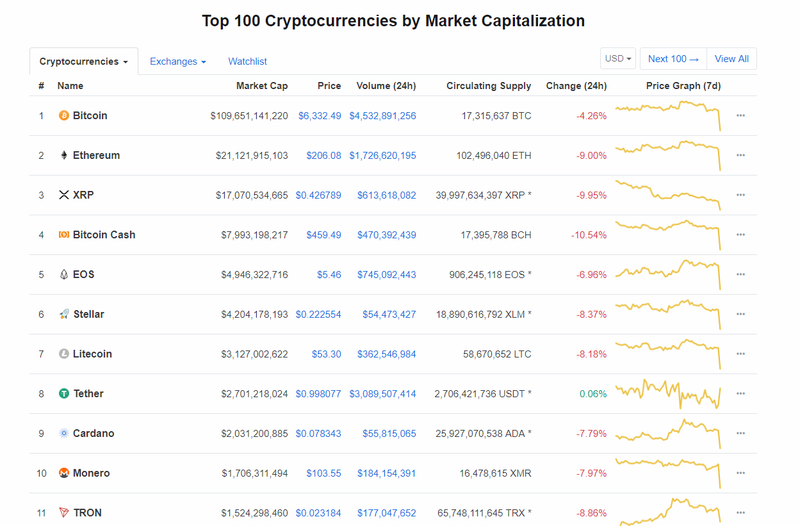Click the Bitcoin coin logo icon
Screen dimensions: 800x526
click(x=64, y=116)
